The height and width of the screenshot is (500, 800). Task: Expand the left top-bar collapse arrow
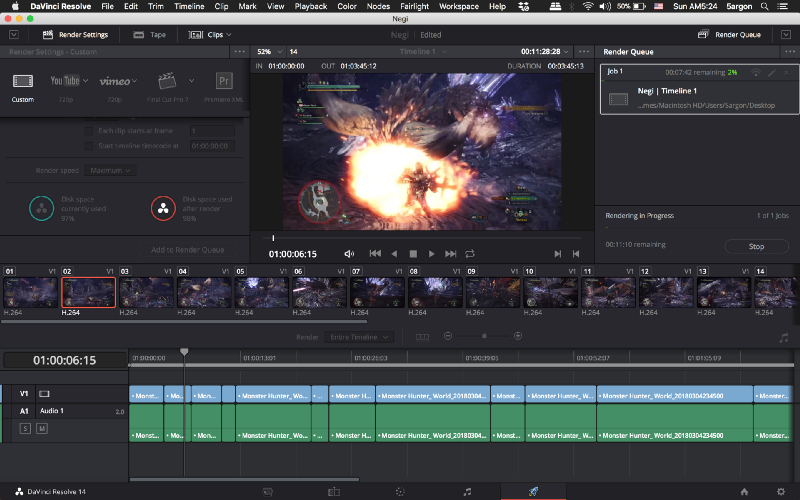coord(14,35)
